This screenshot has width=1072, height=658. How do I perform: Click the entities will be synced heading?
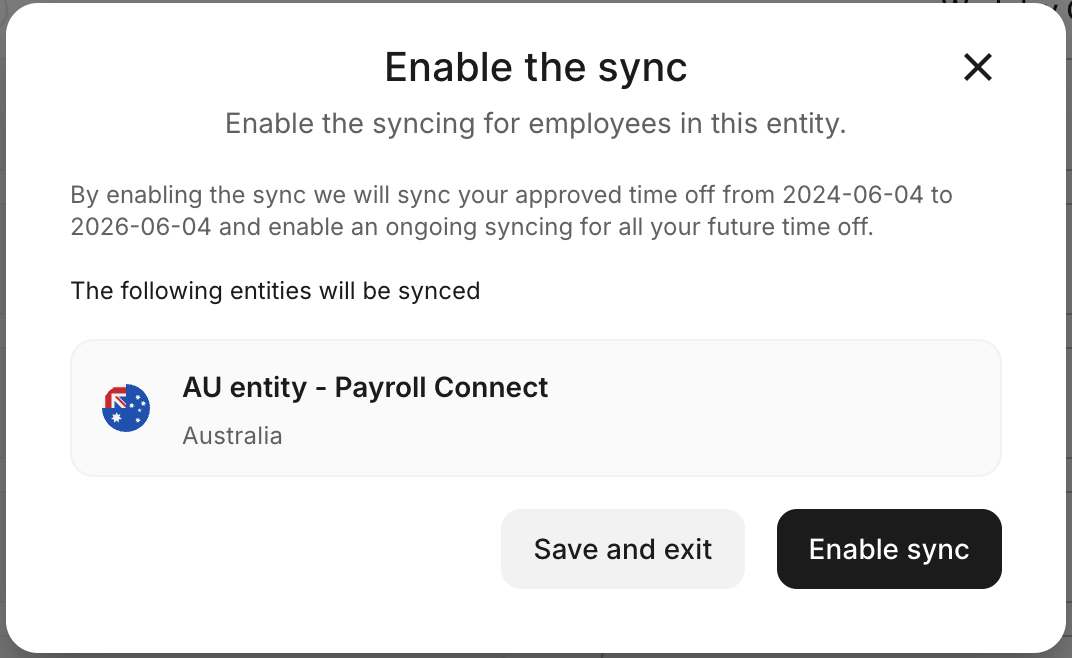tap(275, 291)
